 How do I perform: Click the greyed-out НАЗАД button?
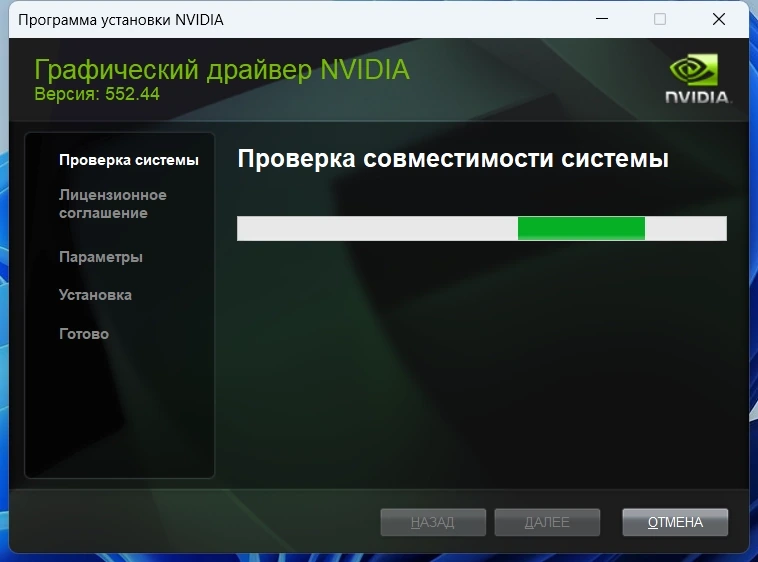[x=433, y=522]
